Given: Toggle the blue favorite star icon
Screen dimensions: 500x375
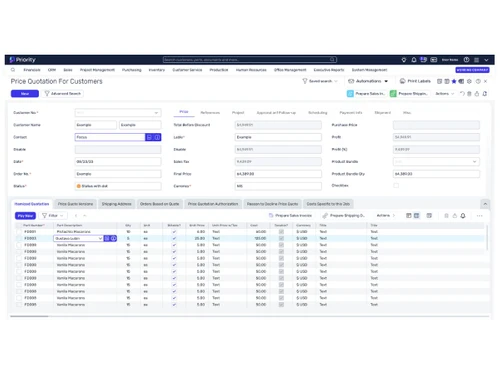Looking at the screenshot, I should pos(454,81).
